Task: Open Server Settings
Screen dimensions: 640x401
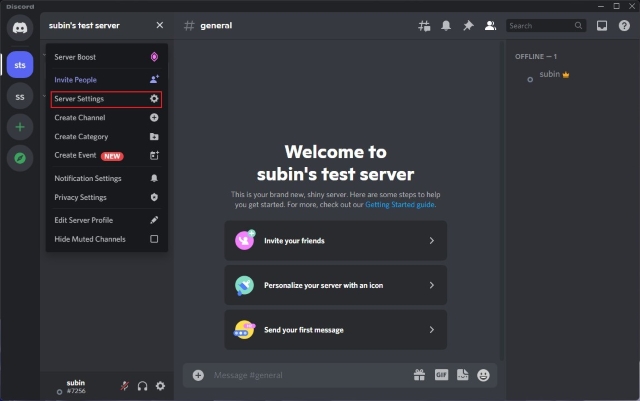Action: [107, 99]
